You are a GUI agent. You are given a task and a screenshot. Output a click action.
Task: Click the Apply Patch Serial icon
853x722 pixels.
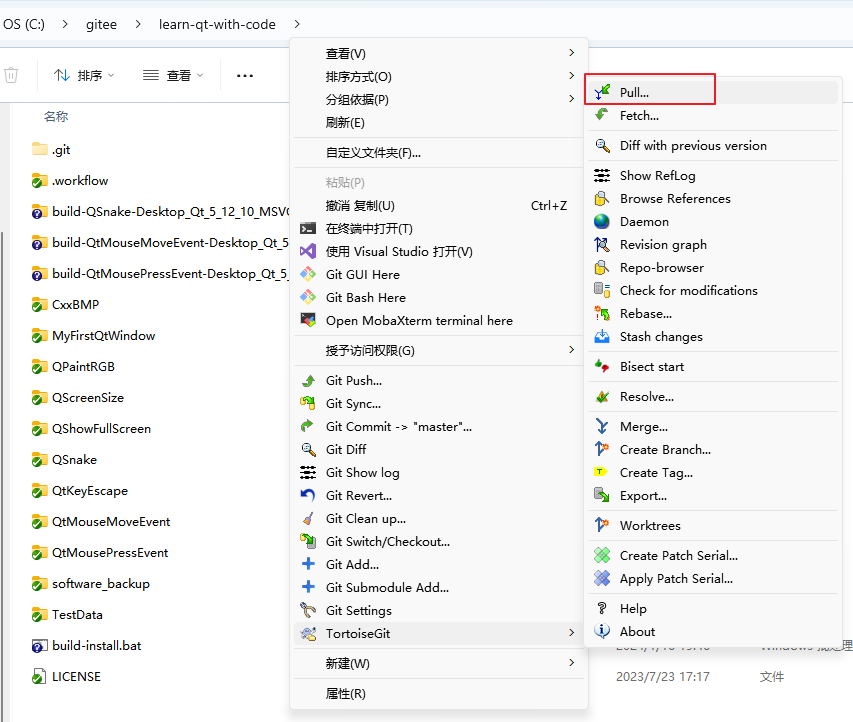tap(602, 578)
